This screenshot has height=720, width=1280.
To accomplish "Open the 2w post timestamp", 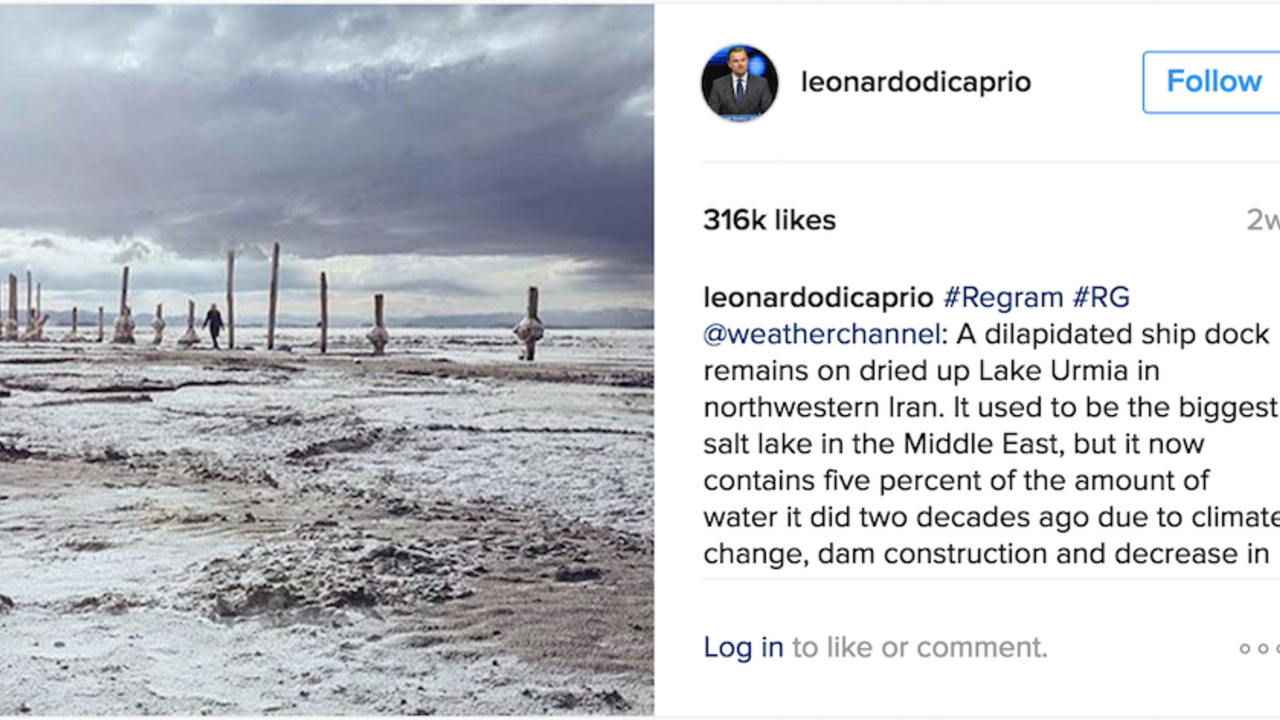I will coord(1262,220).
